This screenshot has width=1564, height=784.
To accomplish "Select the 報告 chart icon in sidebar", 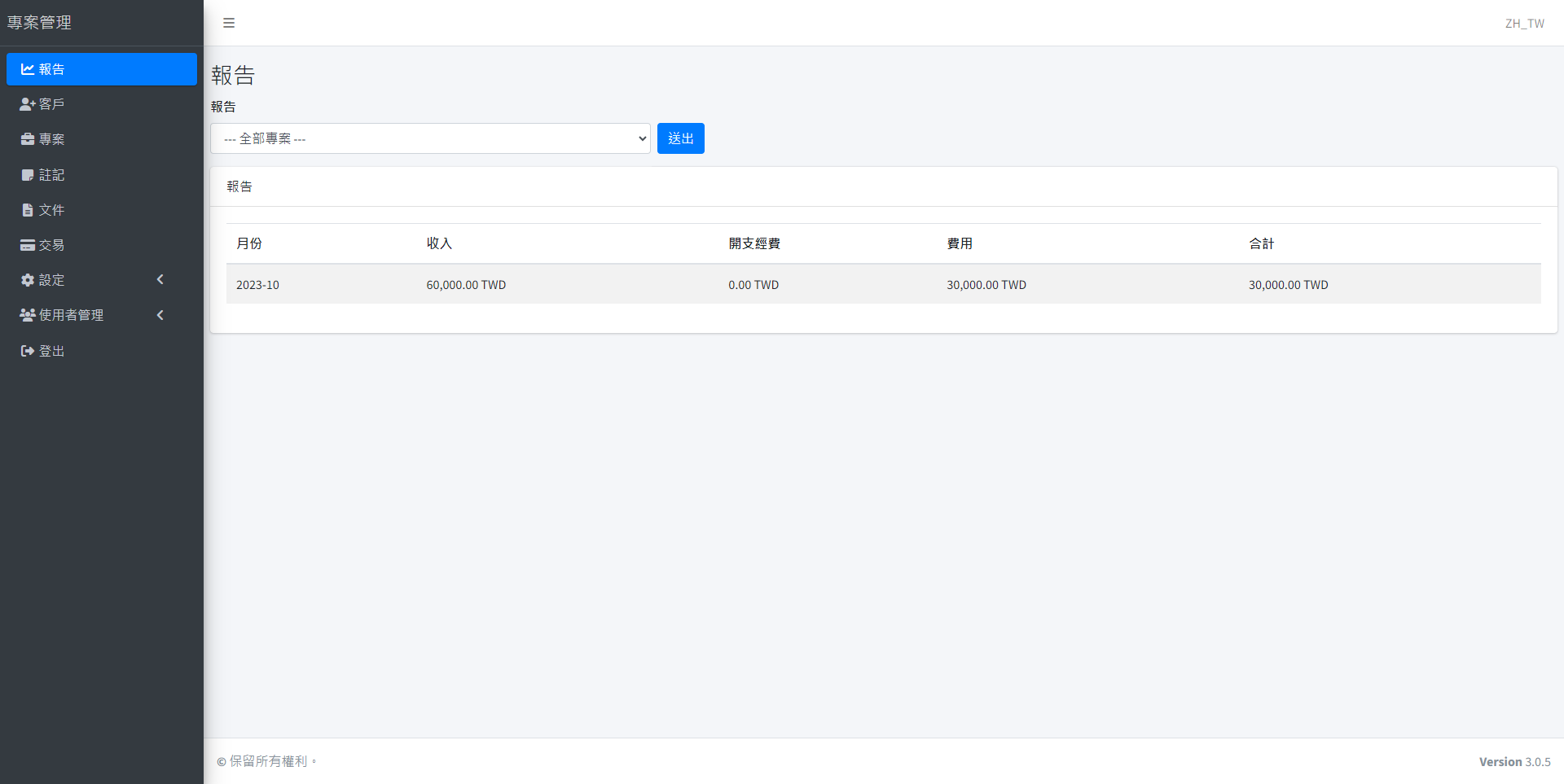I will tap(27, 69).
